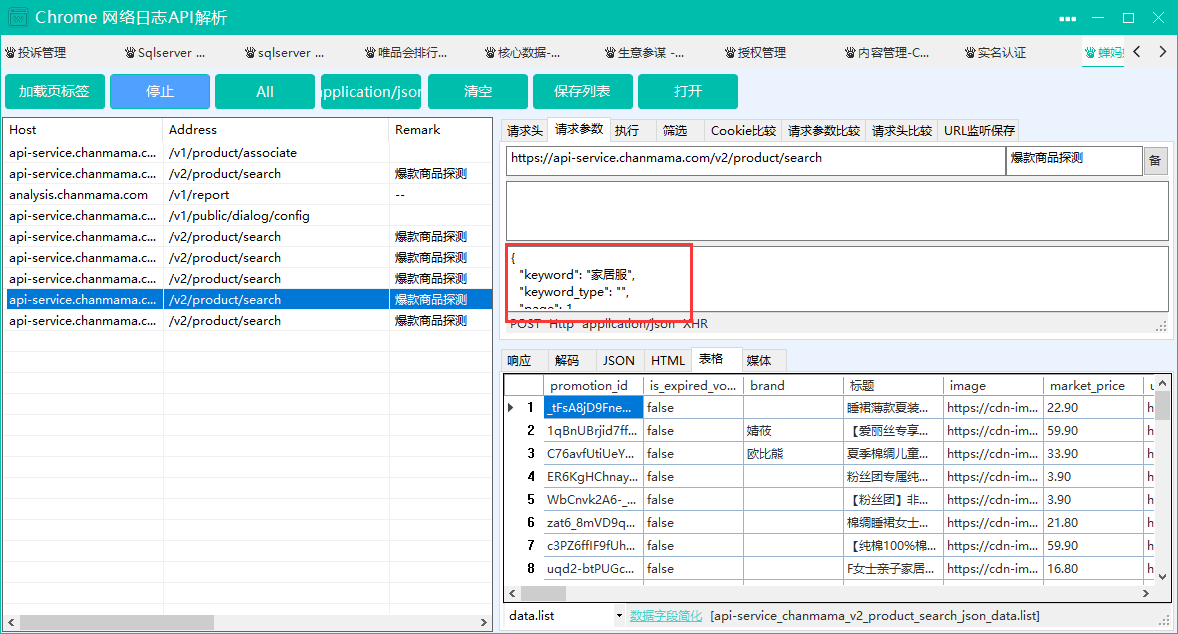This screenshot has width=1178, height=634.
Task: Switch to 投诉管理 tab
Action: tap(36, 53)
